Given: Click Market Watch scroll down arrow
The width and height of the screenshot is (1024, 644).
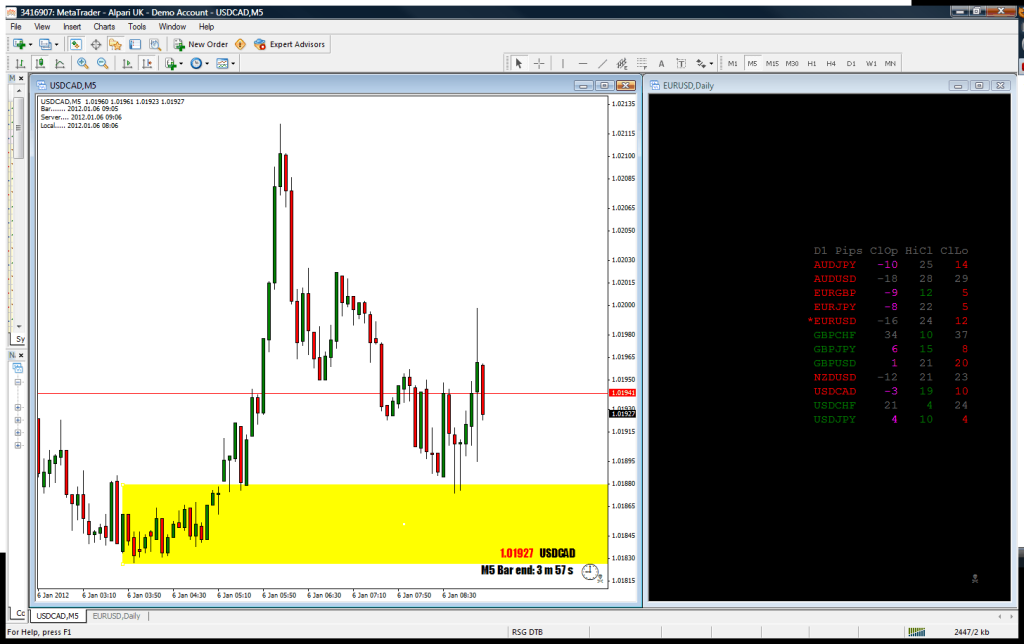Looking at the screenshot, I should tap(19, 326).
